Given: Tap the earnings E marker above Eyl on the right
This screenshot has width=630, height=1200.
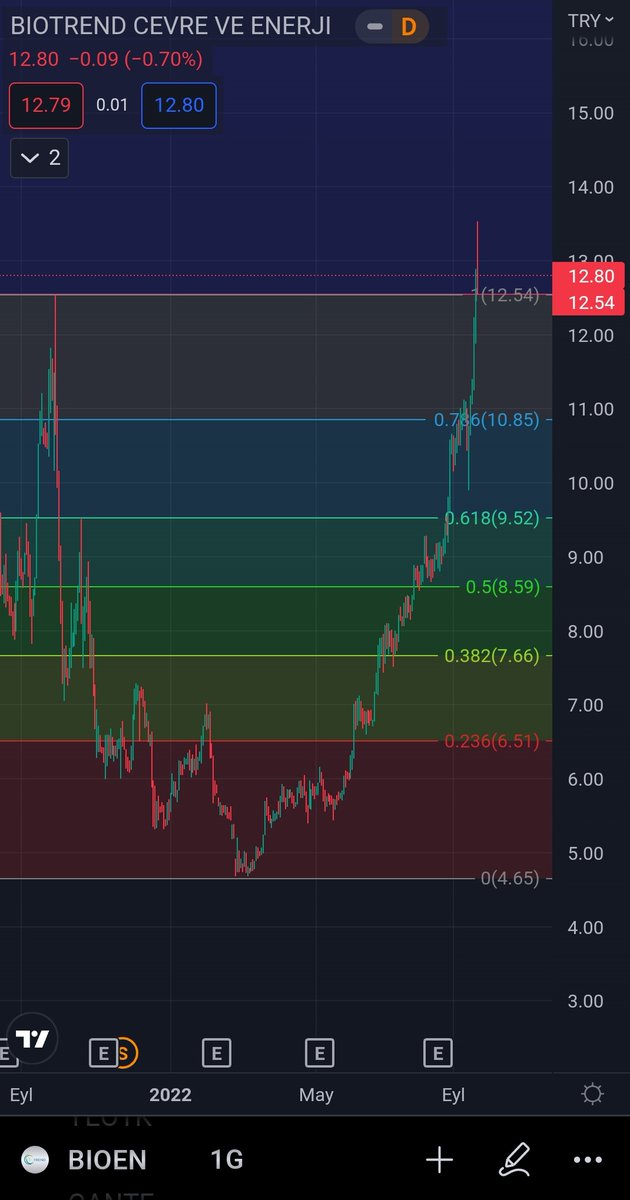Looking at the screenshot, I should pos(437,1052).
